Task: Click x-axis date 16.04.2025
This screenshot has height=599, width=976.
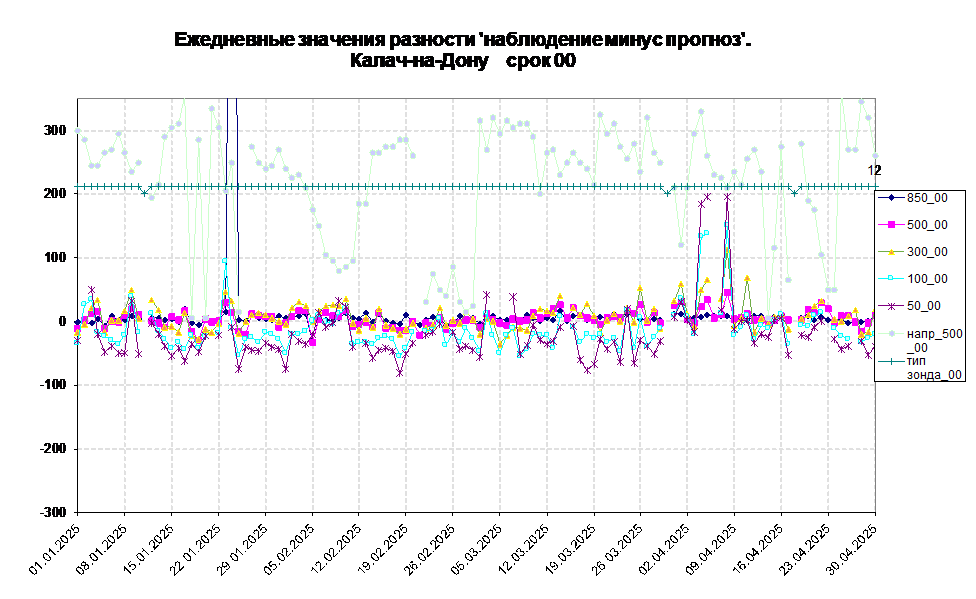Action: click(x=759, y=548)
